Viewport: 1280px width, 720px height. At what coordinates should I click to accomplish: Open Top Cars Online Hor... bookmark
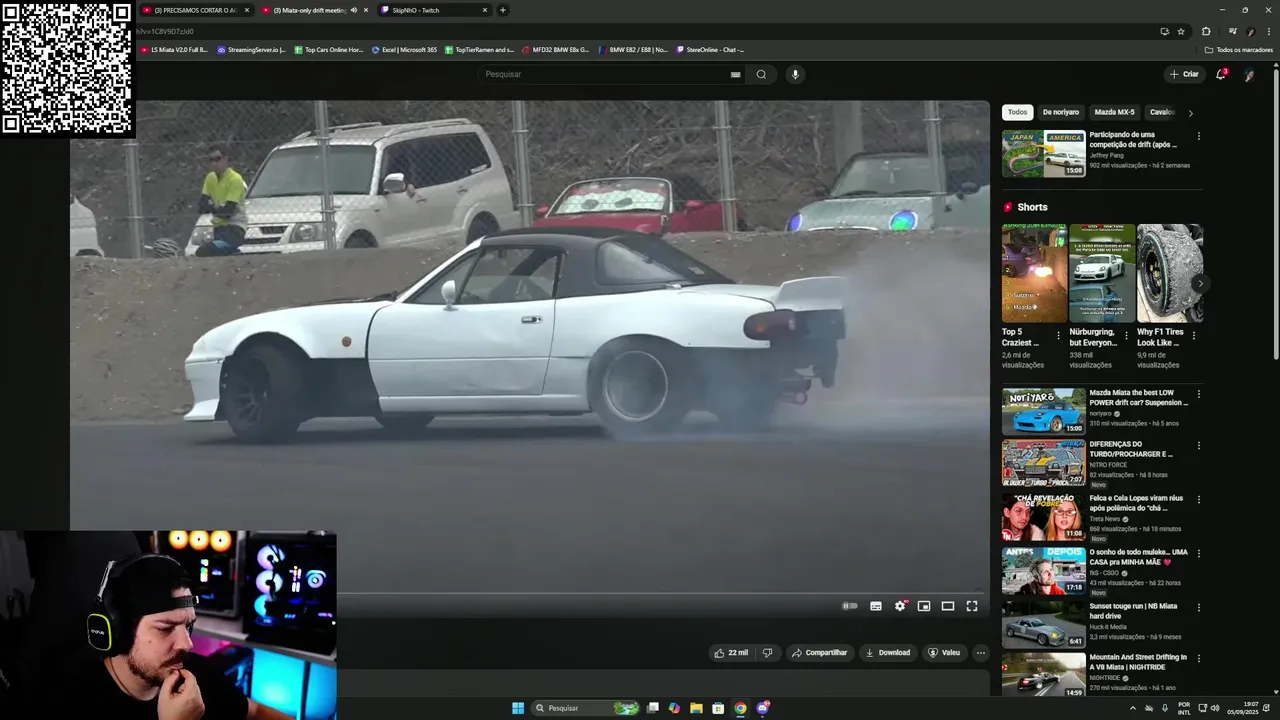point(329,49)
